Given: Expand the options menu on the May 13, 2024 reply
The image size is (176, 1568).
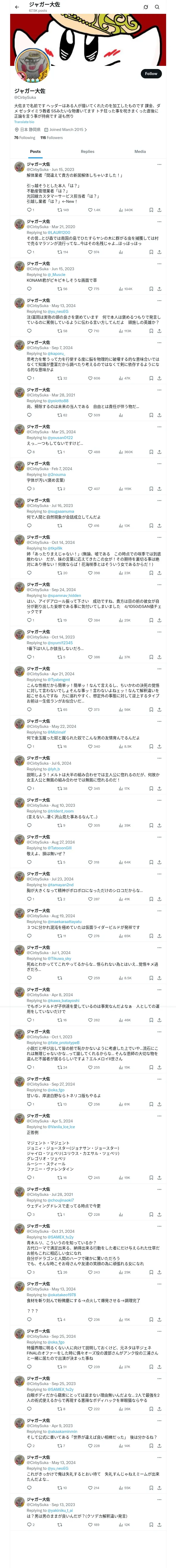Looking at the screenshot, I should coord(160,301).
